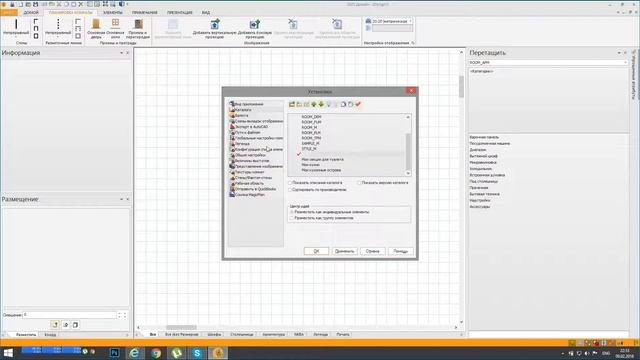Screen dimensions: 640x360
Task: Open the Шкафы view tab below the canvas
Action: (214, 334)
